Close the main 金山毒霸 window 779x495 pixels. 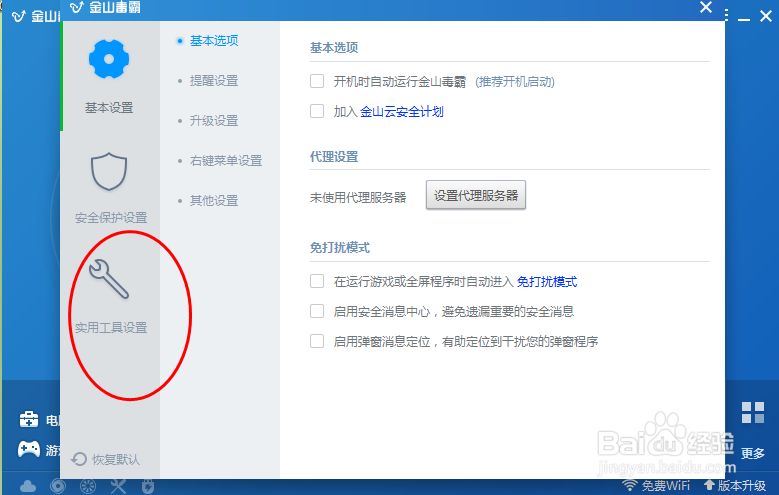point(766,16)
